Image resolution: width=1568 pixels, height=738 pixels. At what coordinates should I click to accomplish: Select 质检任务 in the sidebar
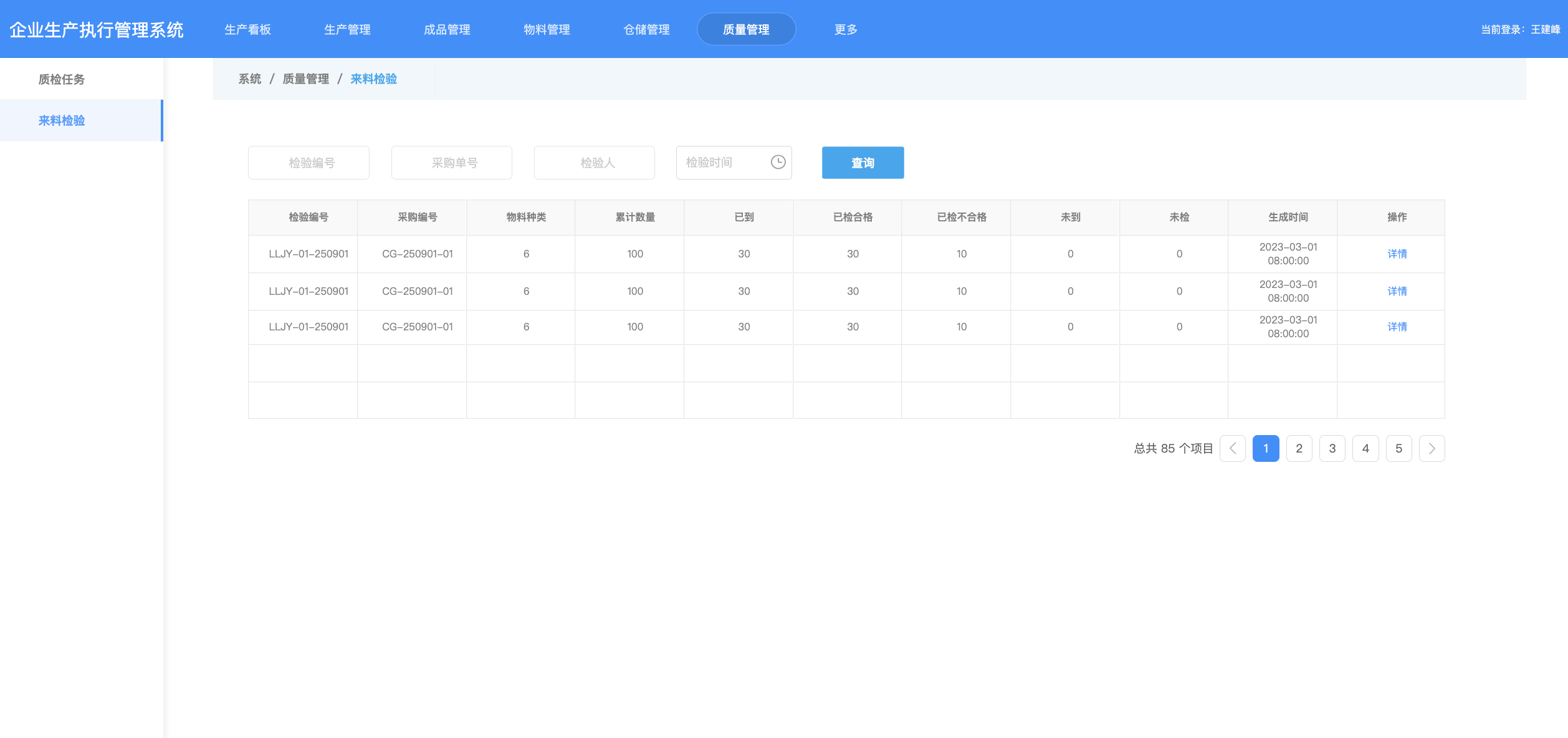[x=62, y=79]
